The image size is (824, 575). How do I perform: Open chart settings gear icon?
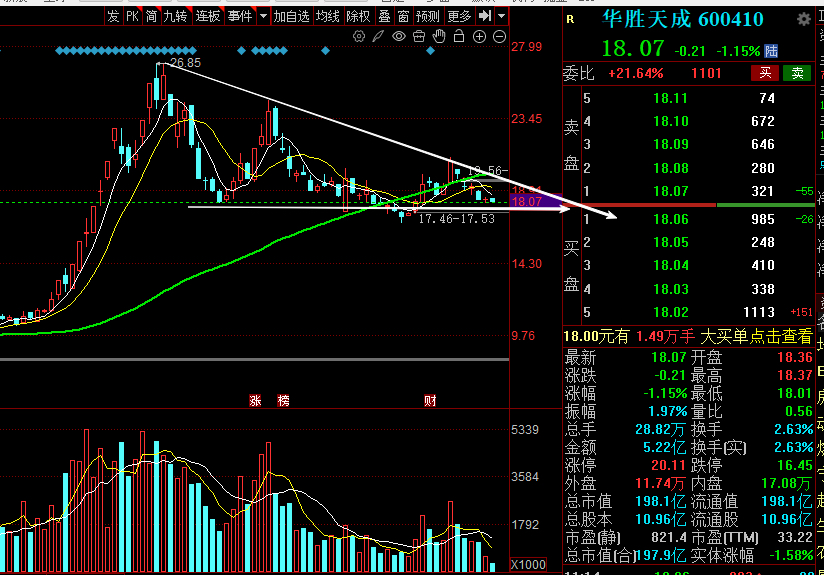(x=359, y=36)
